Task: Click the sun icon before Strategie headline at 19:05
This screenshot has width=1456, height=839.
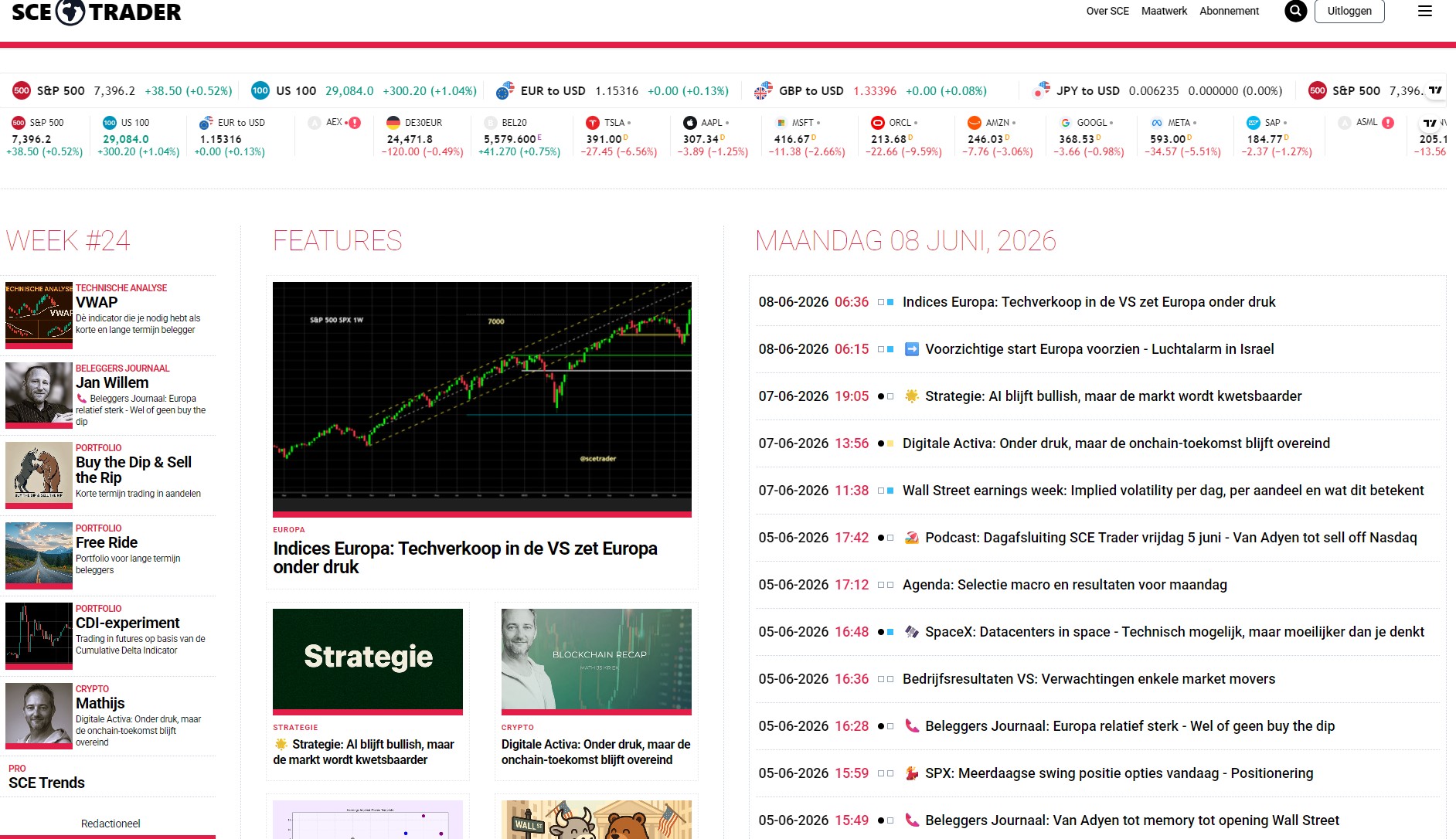Action: [x=912, y=396]
